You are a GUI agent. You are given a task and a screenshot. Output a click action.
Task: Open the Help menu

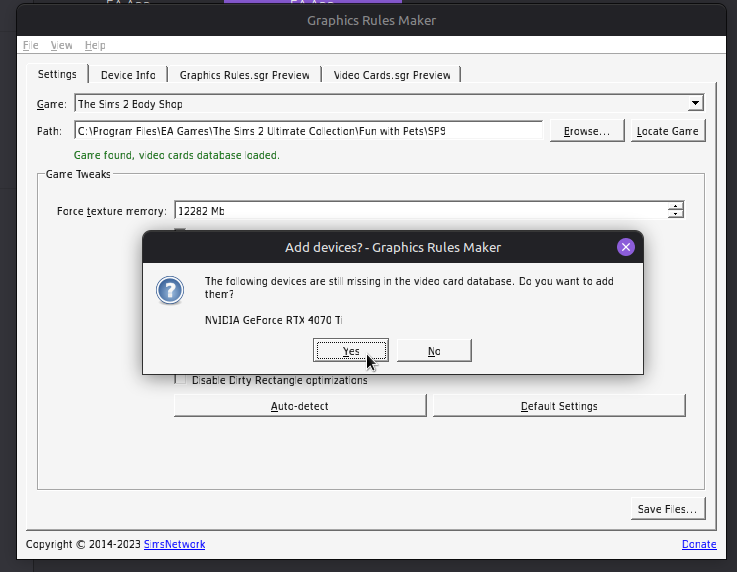(95, 45)
